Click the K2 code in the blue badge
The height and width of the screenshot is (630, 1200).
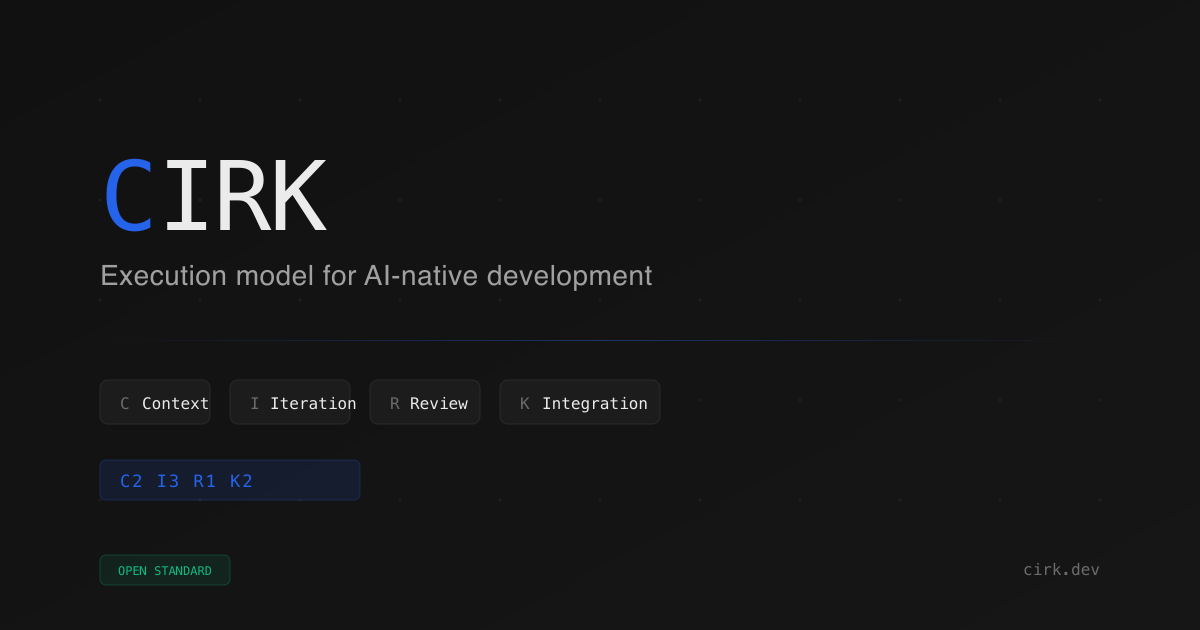point(242,481)
